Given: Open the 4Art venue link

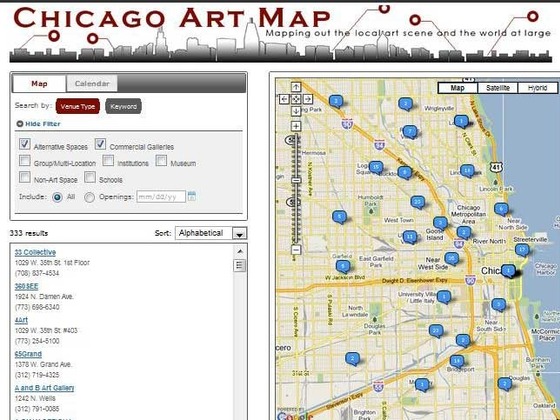Looking at the screenshot, I should click(21, 320).
